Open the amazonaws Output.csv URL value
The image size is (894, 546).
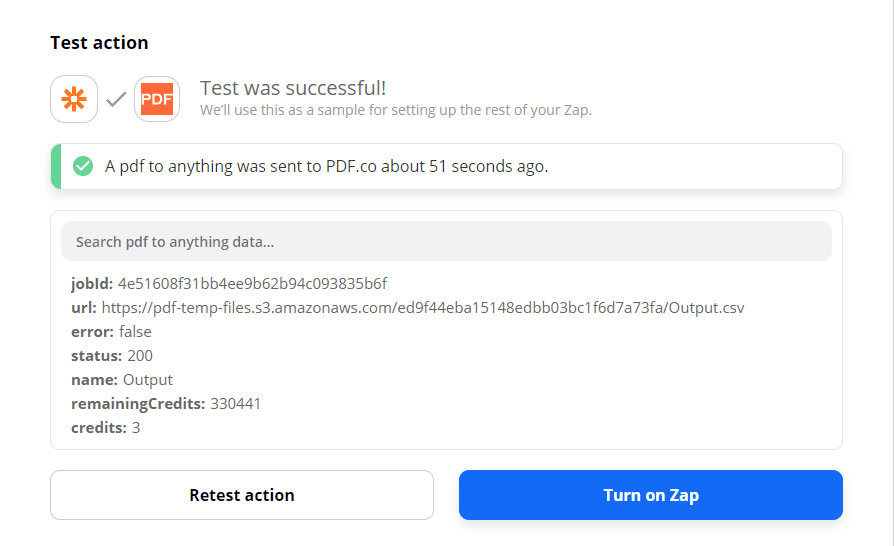click(423, 307)
